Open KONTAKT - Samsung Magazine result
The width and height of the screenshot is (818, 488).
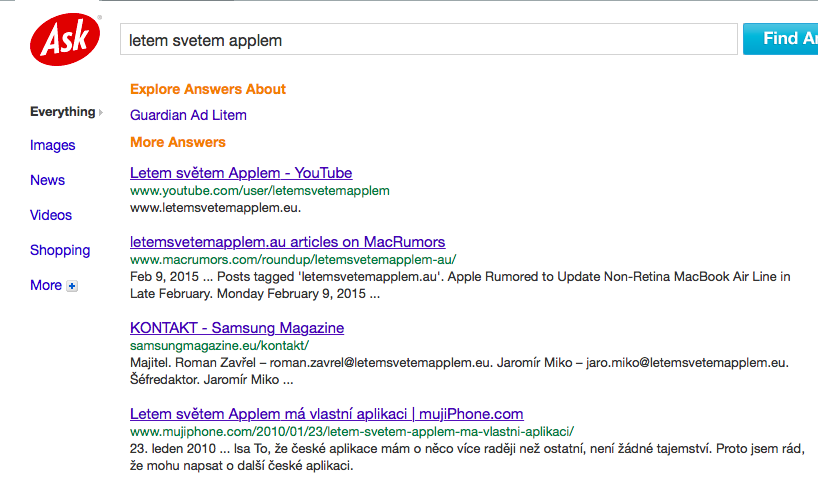coord(237,328)
